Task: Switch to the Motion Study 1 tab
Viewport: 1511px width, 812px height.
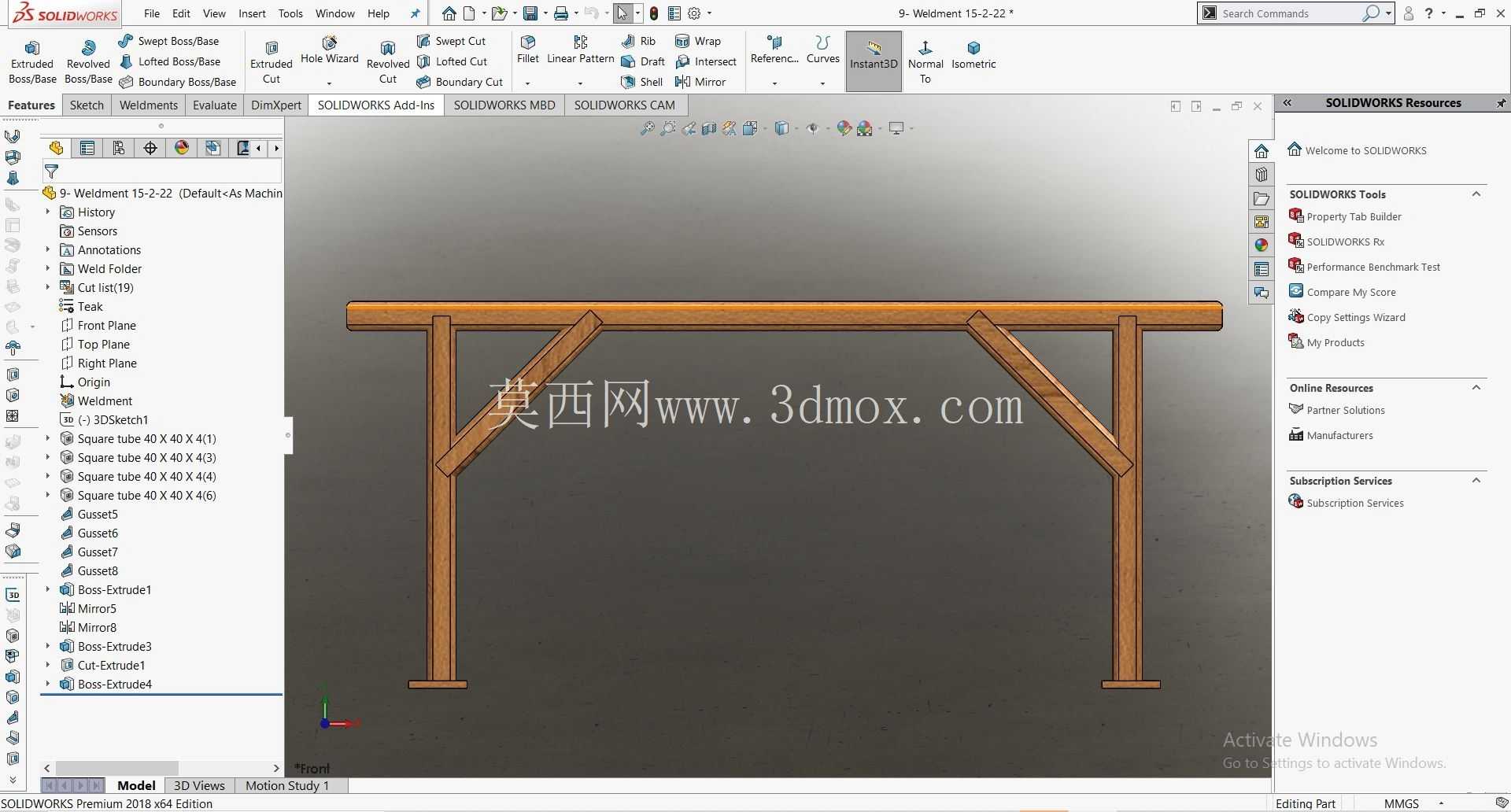Action: pos(287,785)
